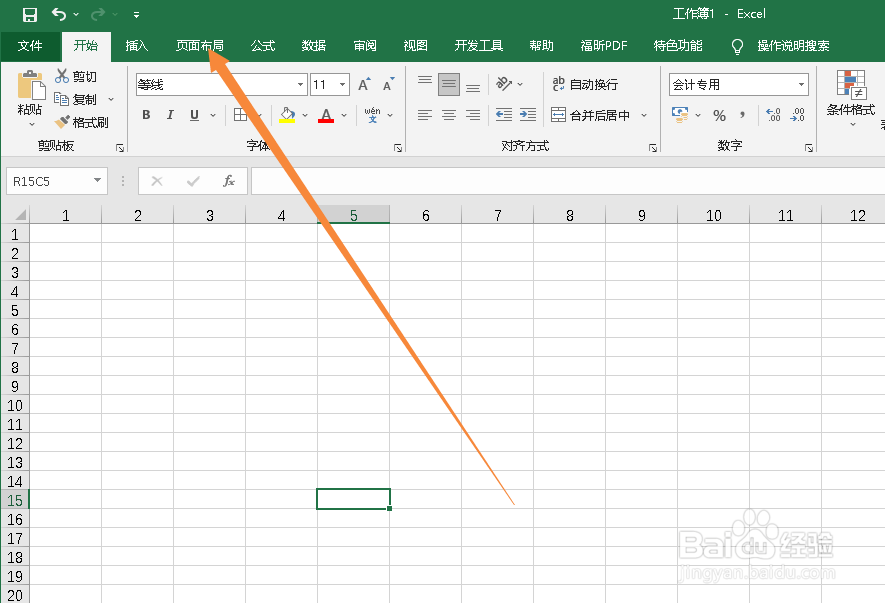Apply percent style to the cell
885x603 pixels.
pos(719,115)
